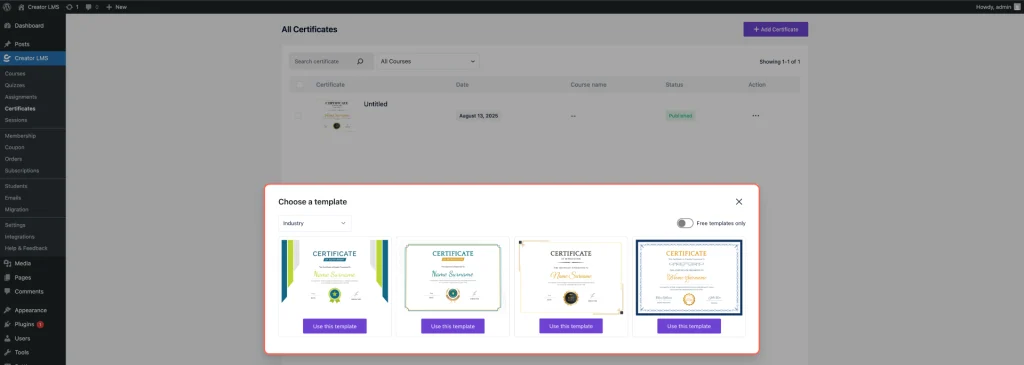Open Creator LMS site home link
The width and height of the screenshot is (1024, 365).
(39, 7)
